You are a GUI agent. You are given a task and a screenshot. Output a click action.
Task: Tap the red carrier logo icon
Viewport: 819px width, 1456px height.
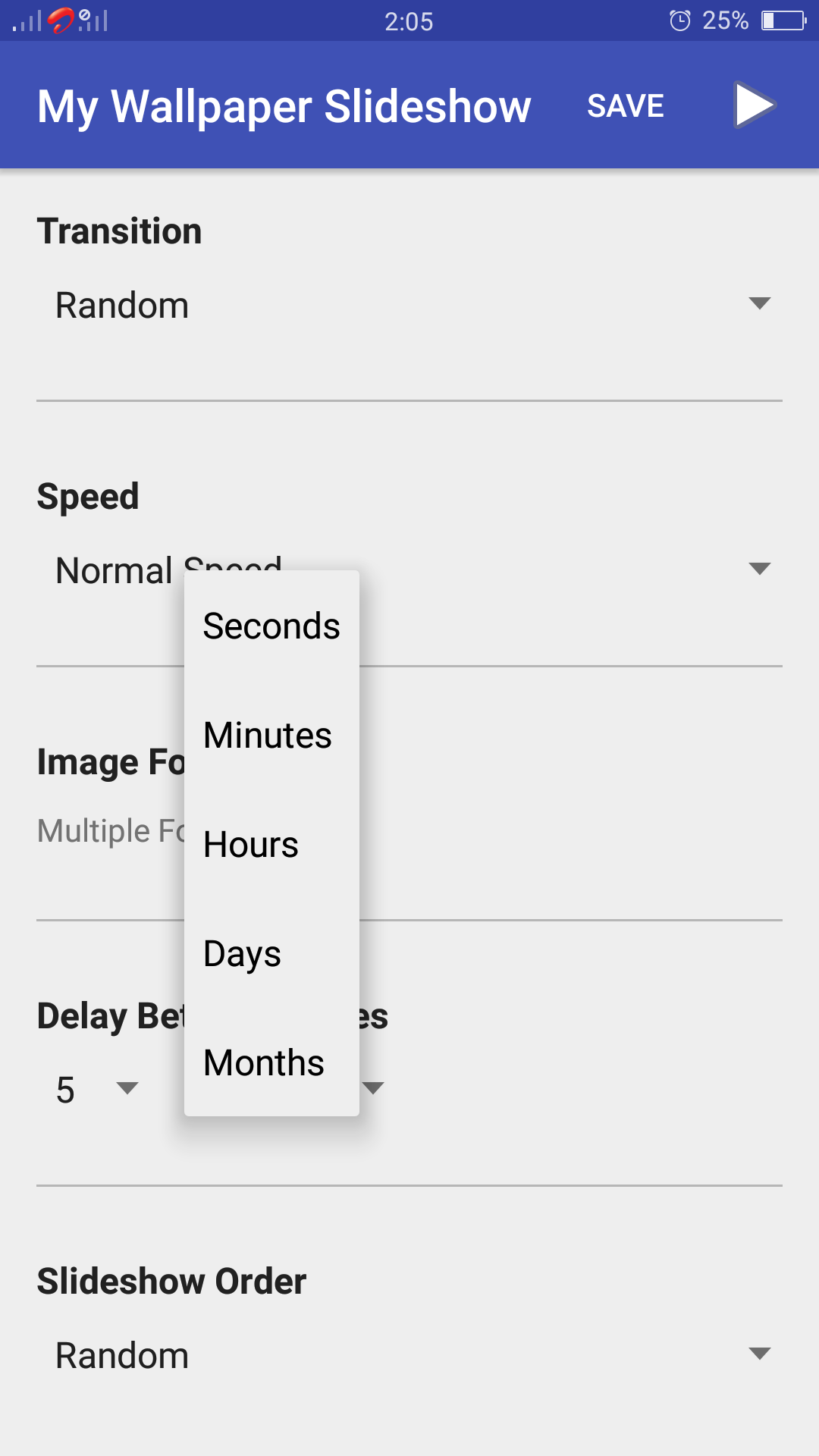pyautogui.click(x=61, y=20)
